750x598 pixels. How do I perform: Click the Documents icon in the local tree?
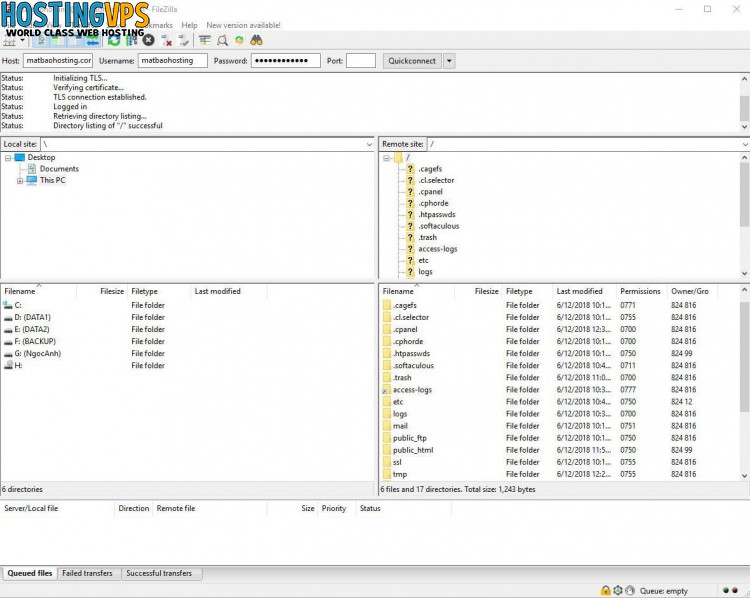(x=32, y=169)
